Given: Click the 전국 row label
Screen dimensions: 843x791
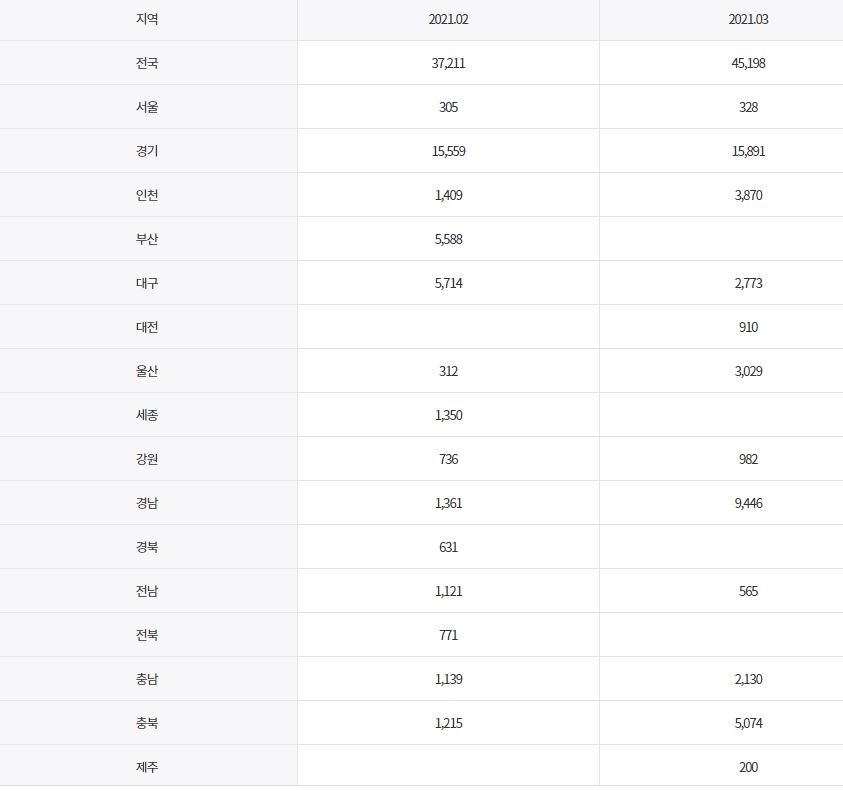Looking at the screenshot, I should click(147, 63).
